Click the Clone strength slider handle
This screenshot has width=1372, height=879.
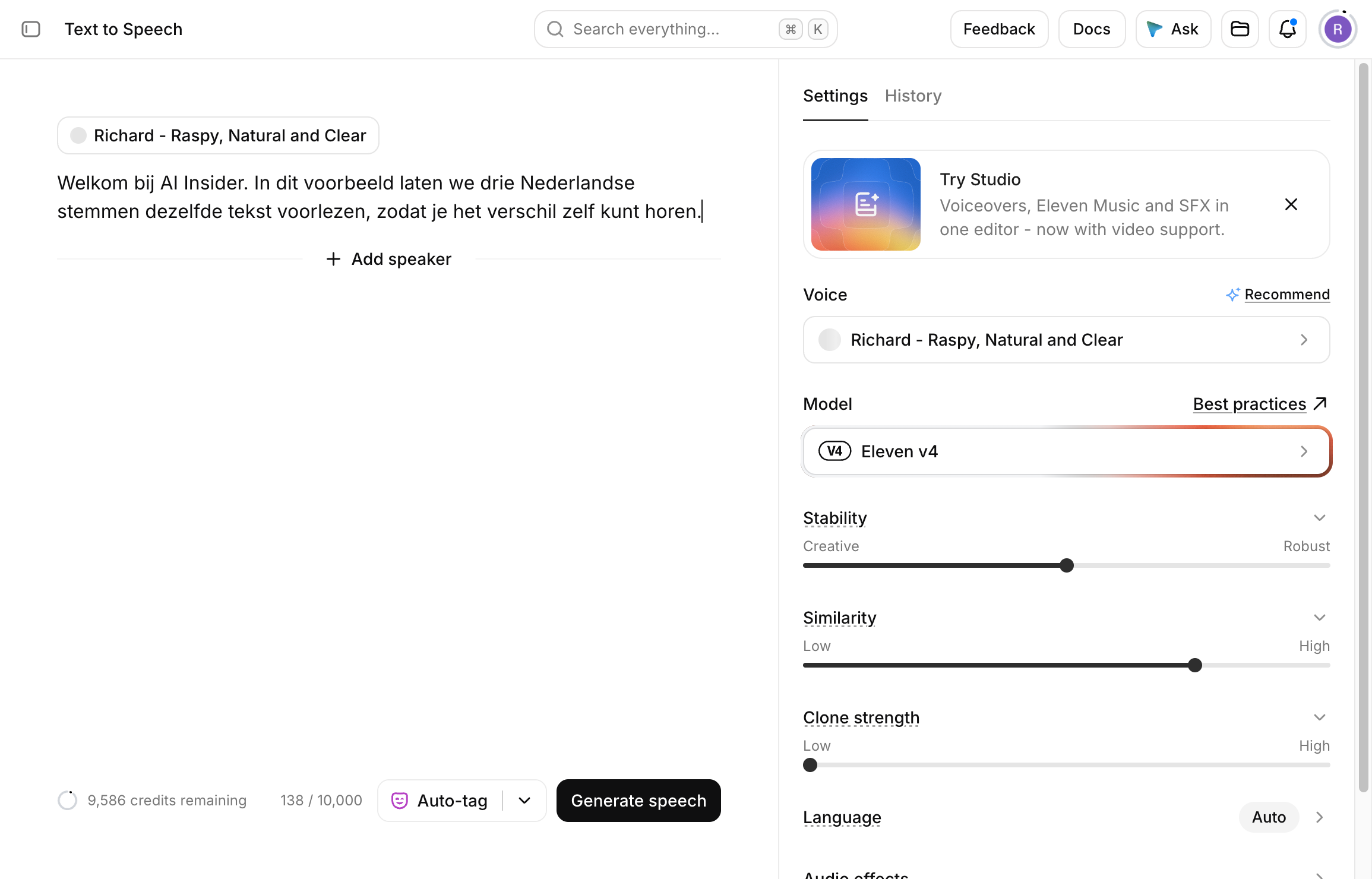(x=810, y=766)
